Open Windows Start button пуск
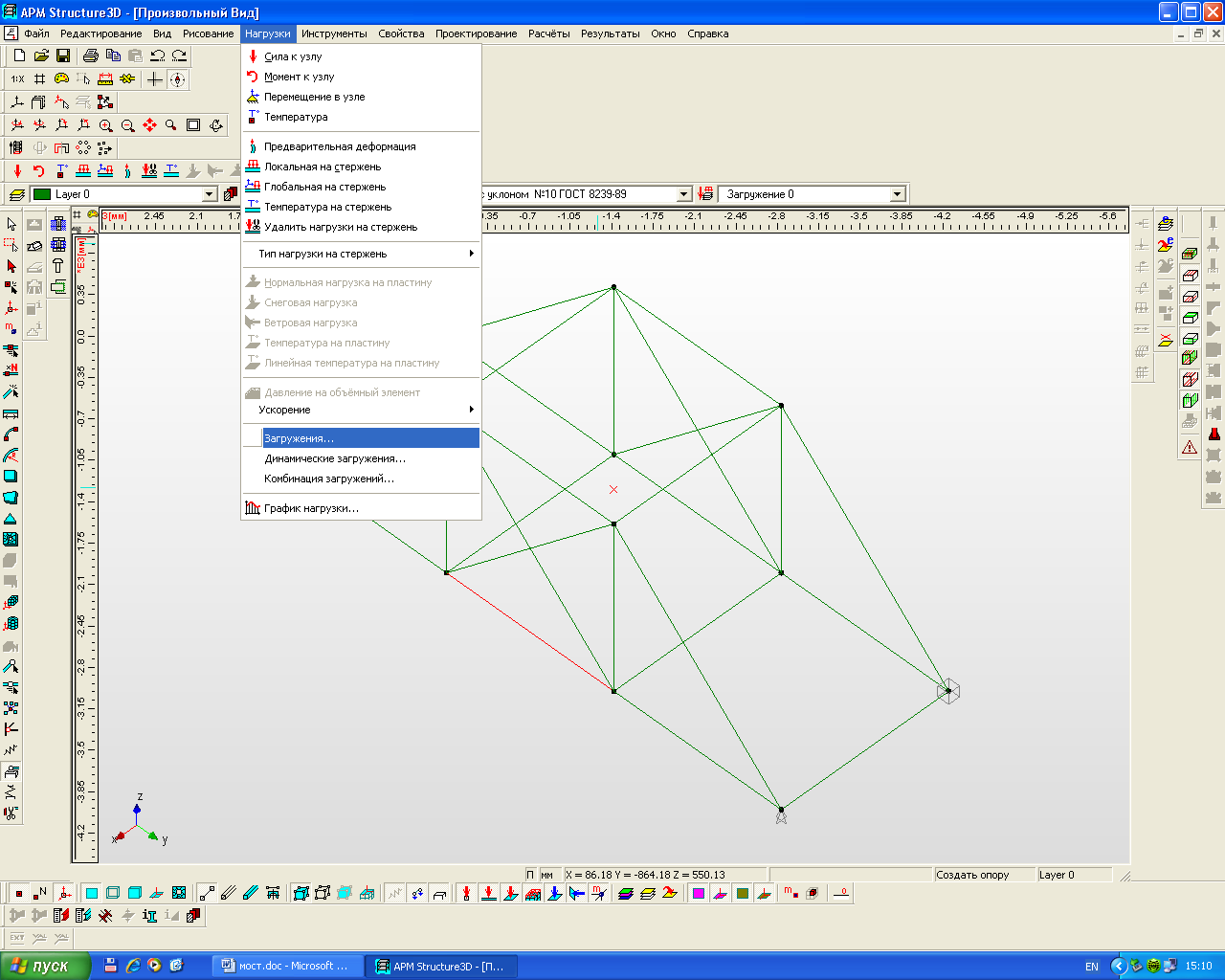The image size is (1225, 980). point(45,966)
